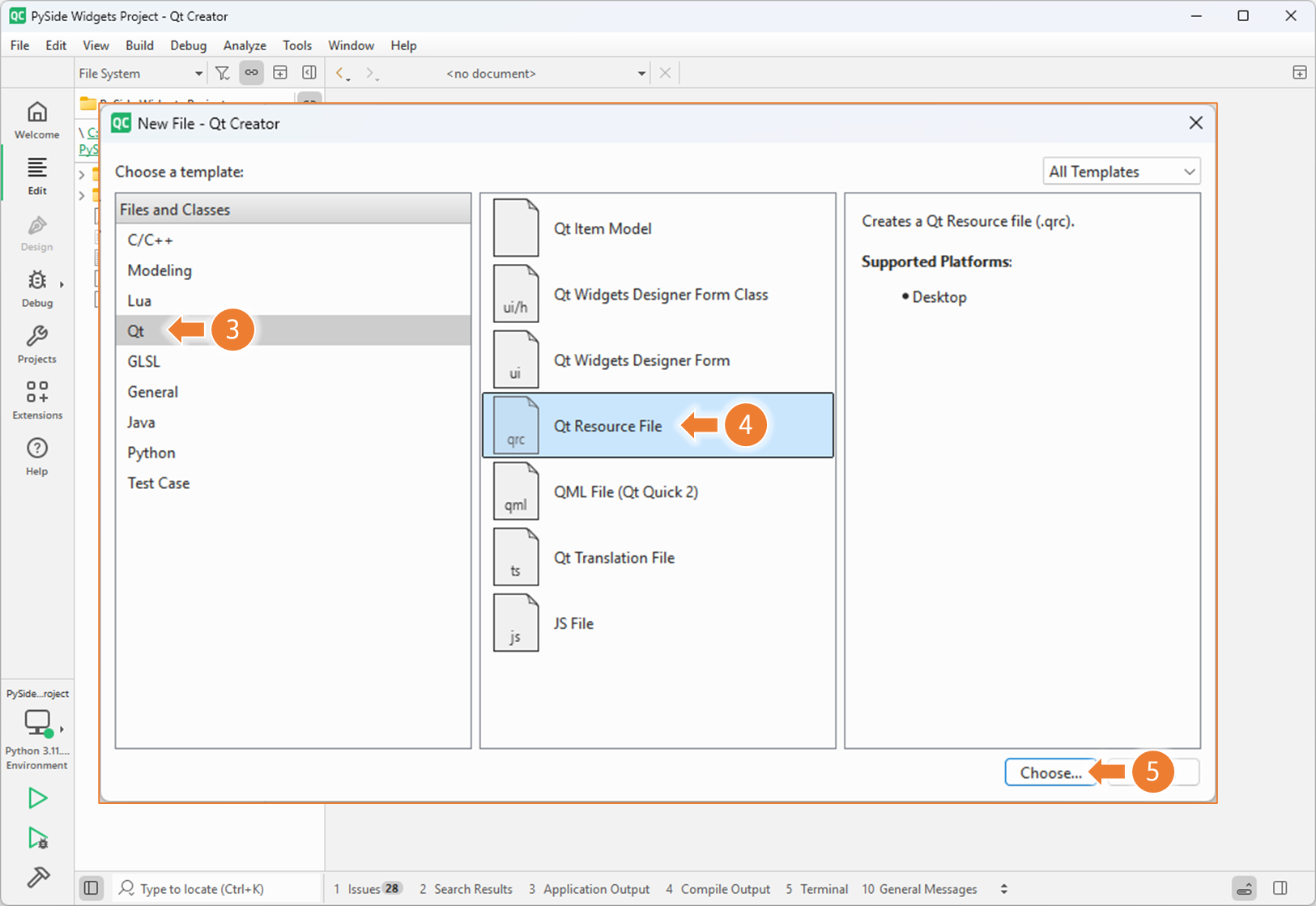Select QML File (Qt Quick 2) template
Screen dimensions: 1316x906
(658, 491)
